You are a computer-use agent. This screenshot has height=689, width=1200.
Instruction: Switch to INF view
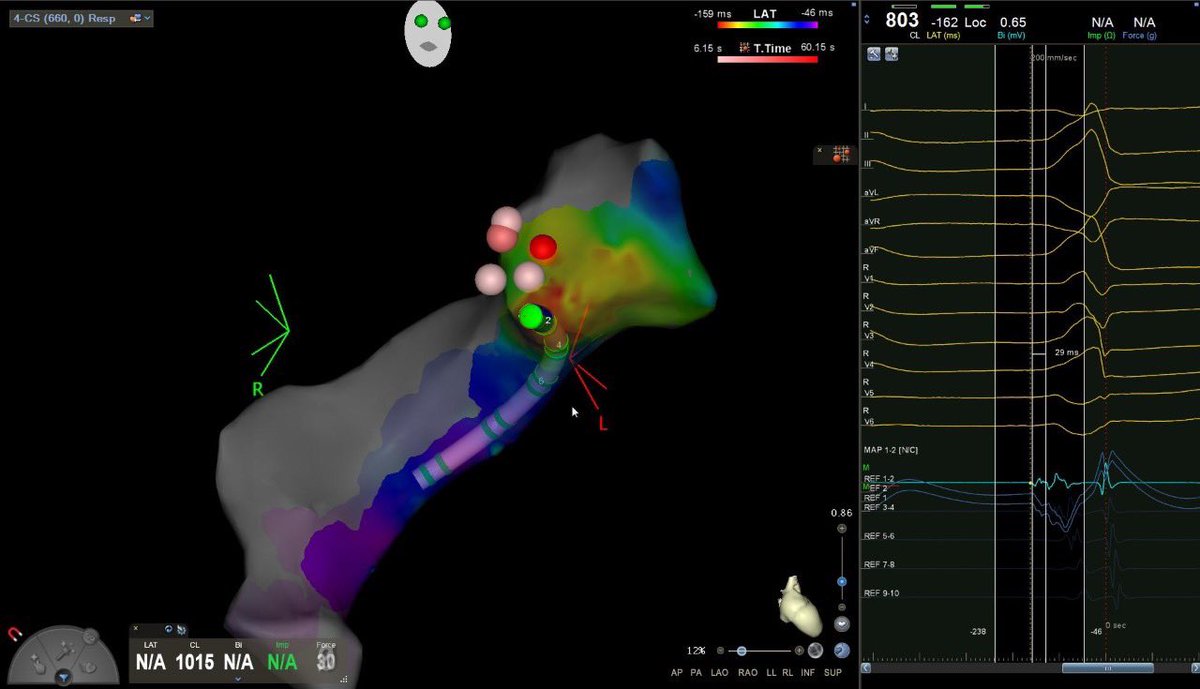tap(808, 673)
